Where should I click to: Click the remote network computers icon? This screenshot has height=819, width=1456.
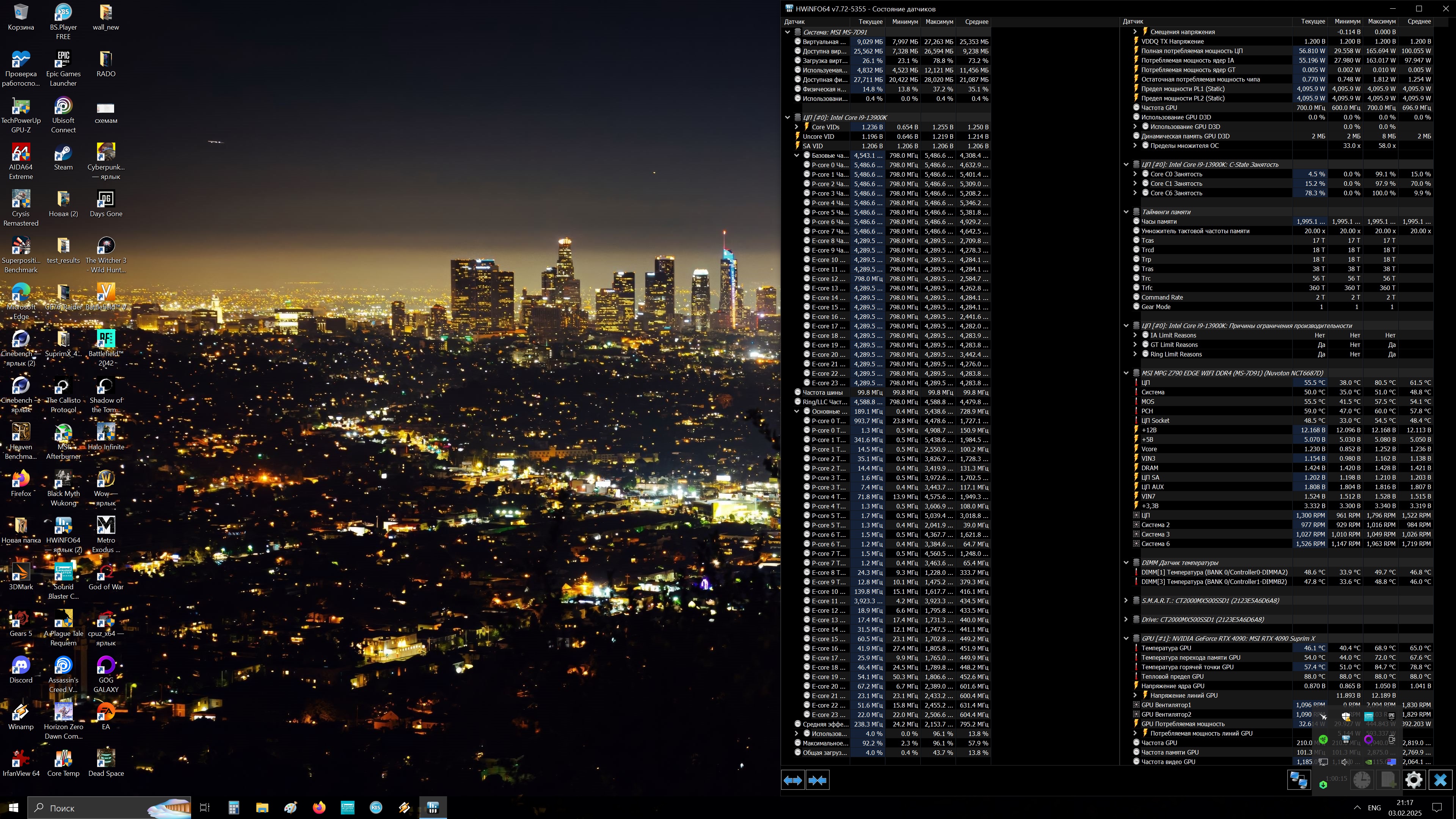(x=1299, y=780)
